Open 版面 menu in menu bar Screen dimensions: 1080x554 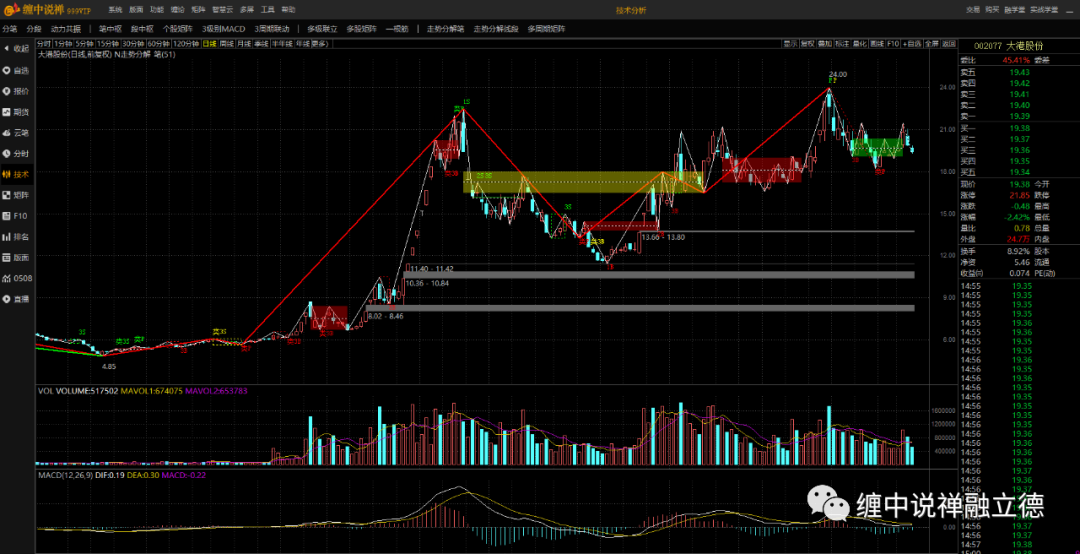coord(136,10)
